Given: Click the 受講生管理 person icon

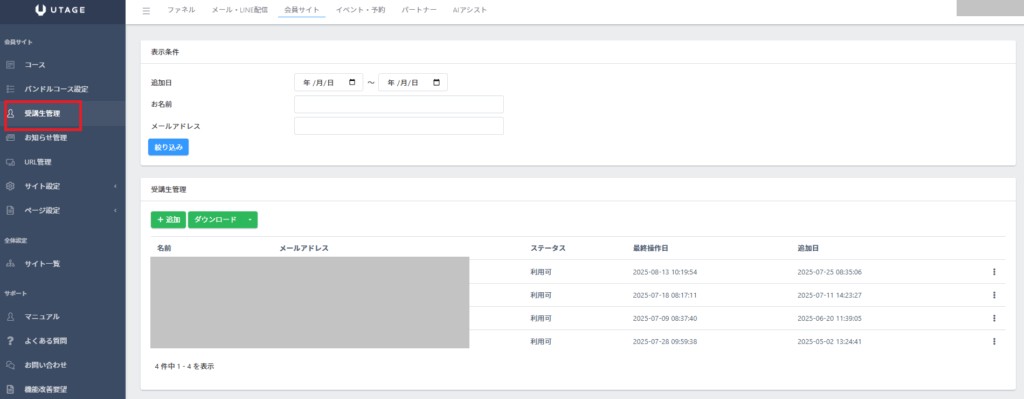Looking at the screenshot, I should 10,114.
